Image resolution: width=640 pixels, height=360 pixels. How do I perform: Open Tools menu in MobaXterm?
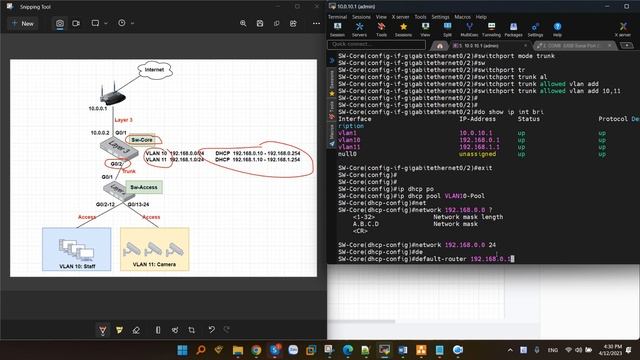pyautogui.click(x=420, y=17)
